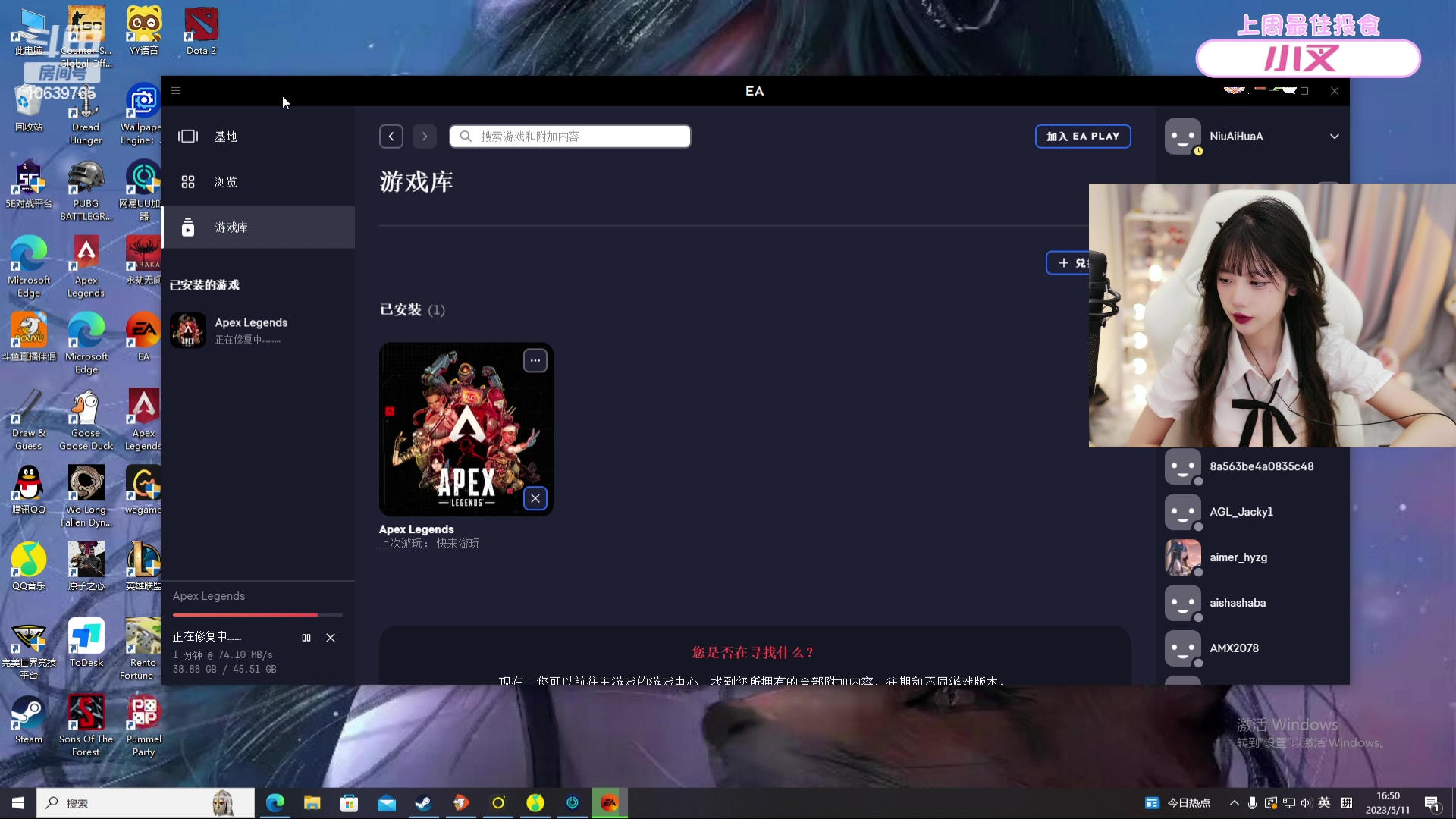Open 腾讯QQ desktop icon
Image resolution: width=1456 pixels, height=819 pixels.
click(x=29, y=491)
